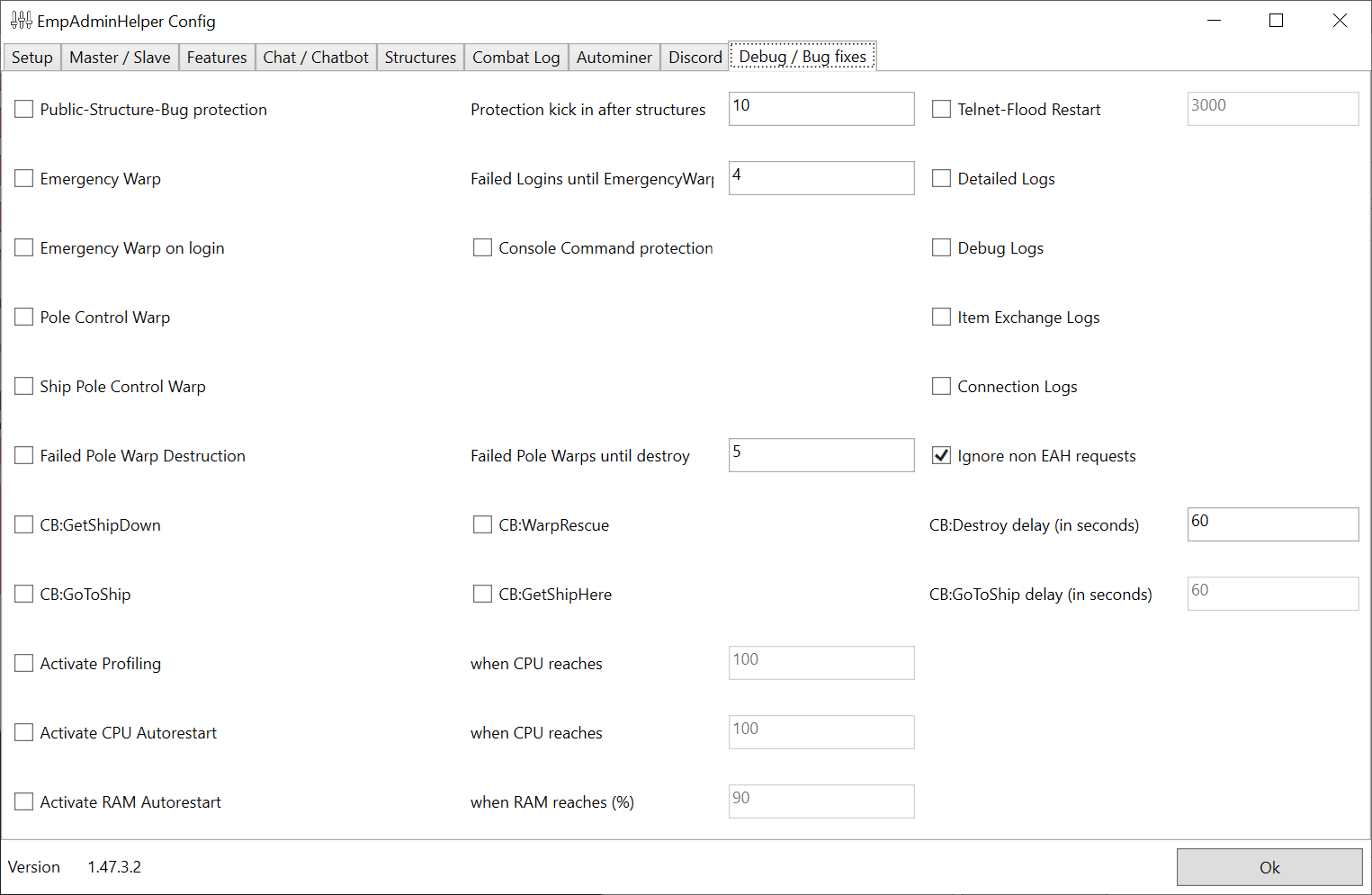The image size is (1372, 895).
Task: Check Item Exchange Logs
Action: click(x=942, y=317)
